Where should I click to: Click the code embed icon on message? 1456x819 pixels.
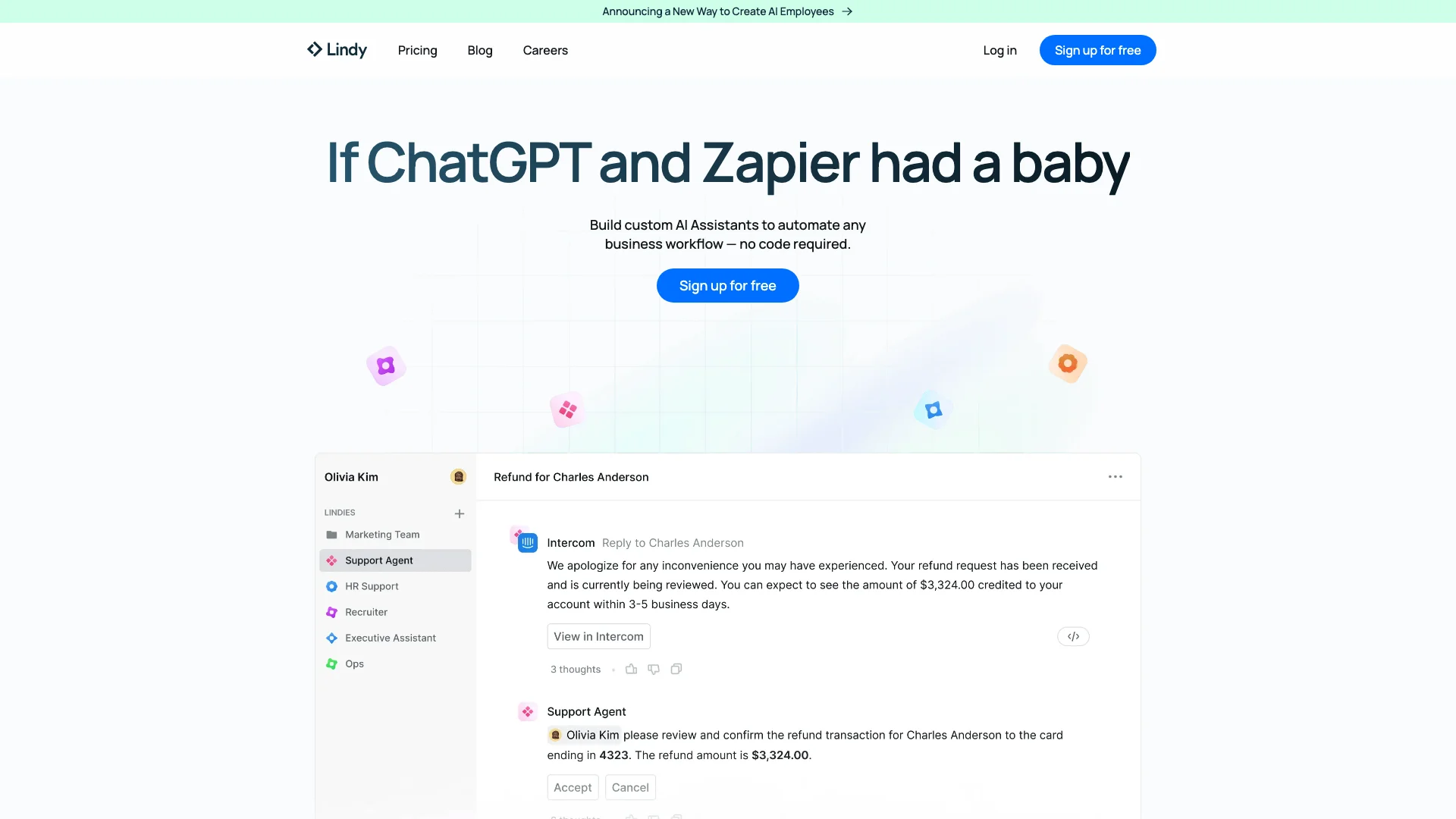(x=1073, y=636)
